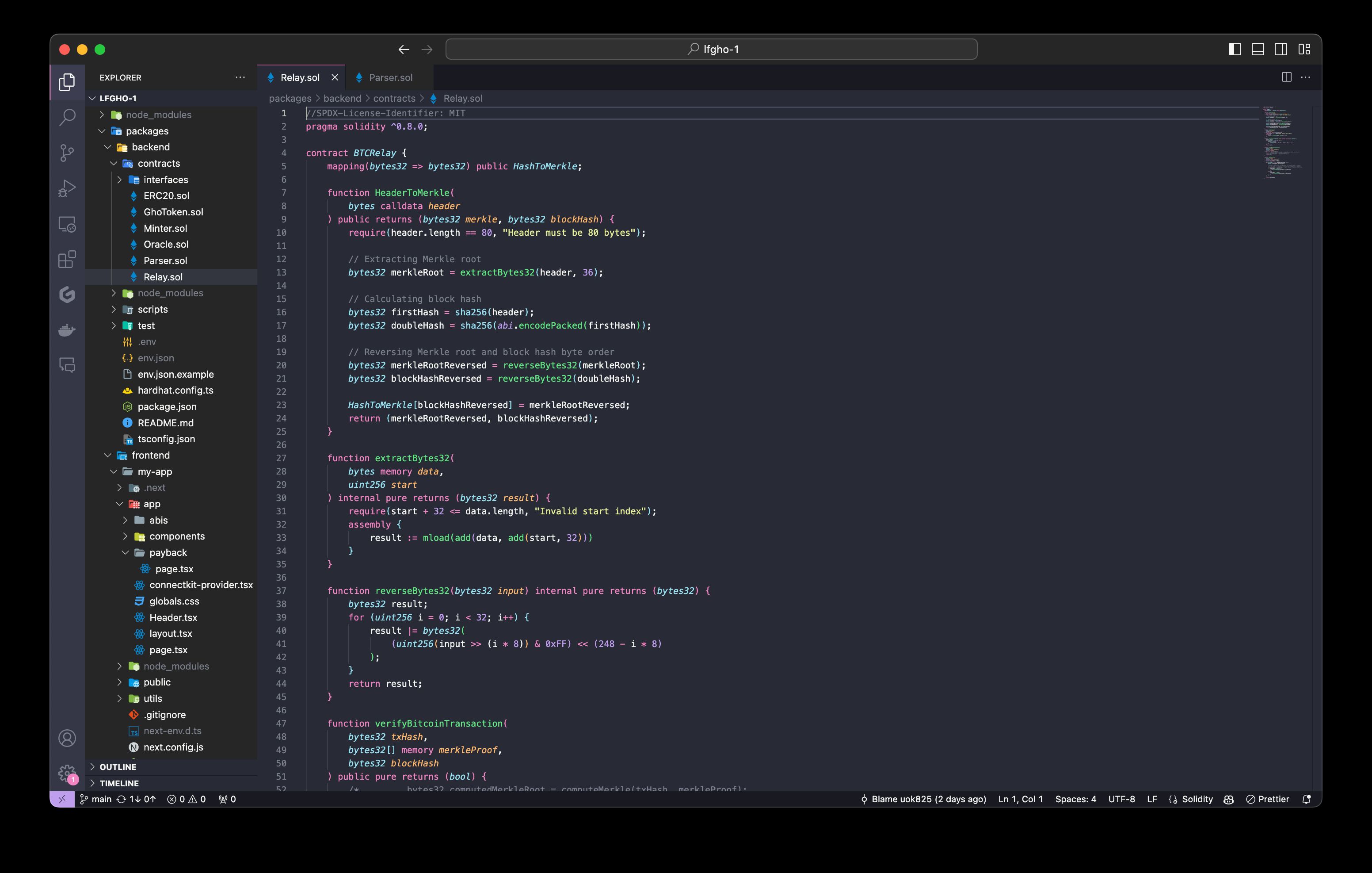Expand the OUTLINE section

coord(171,767)
